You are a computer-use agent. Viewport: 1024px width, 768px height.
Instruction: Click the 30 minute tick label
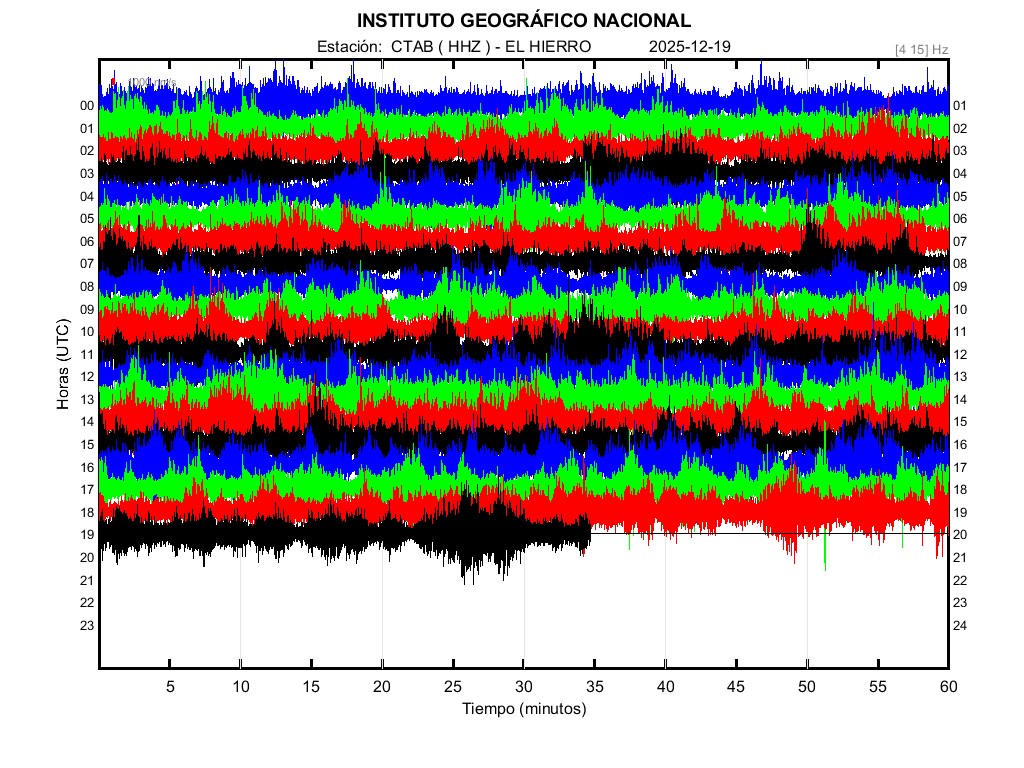coord(523,687)
